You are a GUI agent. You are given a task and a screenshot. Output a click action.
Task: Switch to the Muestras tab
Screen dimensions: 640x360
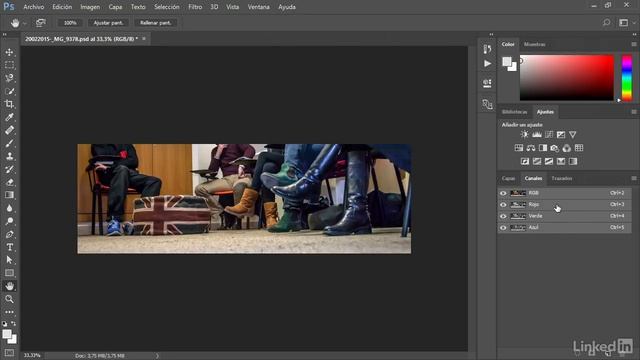[x=534, y=44]
